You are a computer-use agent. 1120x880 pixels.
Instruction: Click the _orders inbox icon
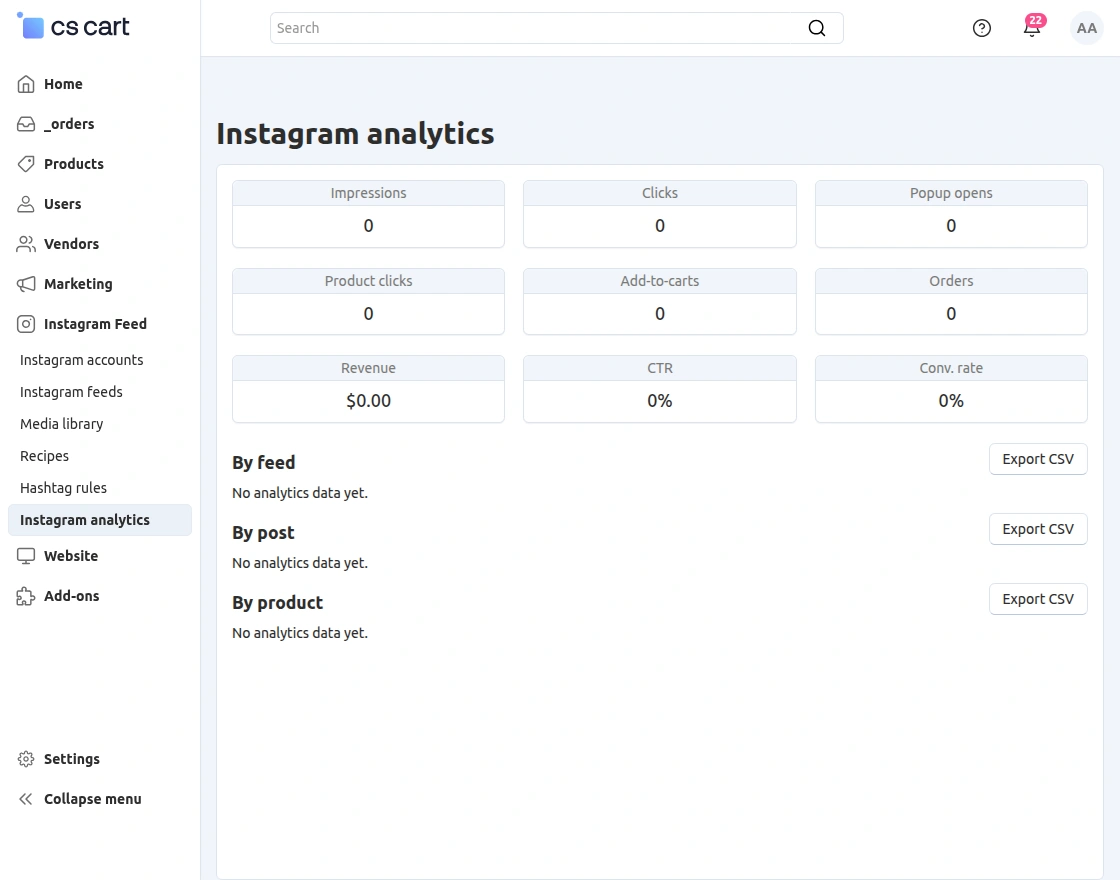pyautogui.click(x=26, y=124)
